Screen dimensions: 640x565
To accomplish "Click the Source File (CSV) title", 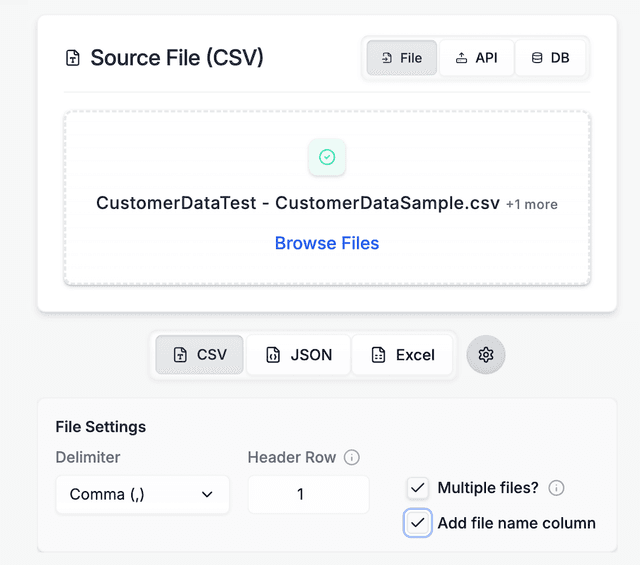I will [x=177, y=58].
